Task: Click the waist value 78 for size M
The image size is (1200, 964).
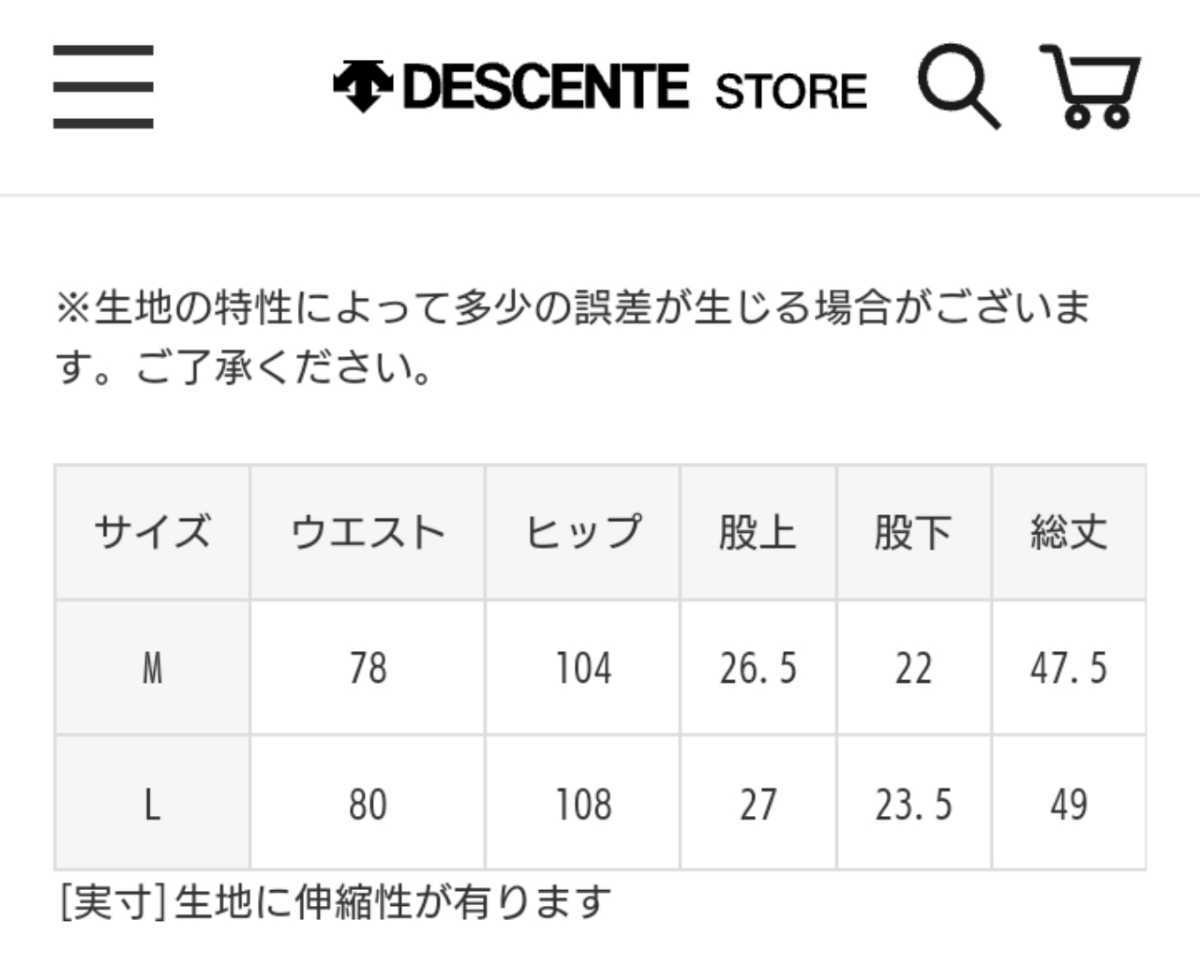Action: (x=366, y=668)
